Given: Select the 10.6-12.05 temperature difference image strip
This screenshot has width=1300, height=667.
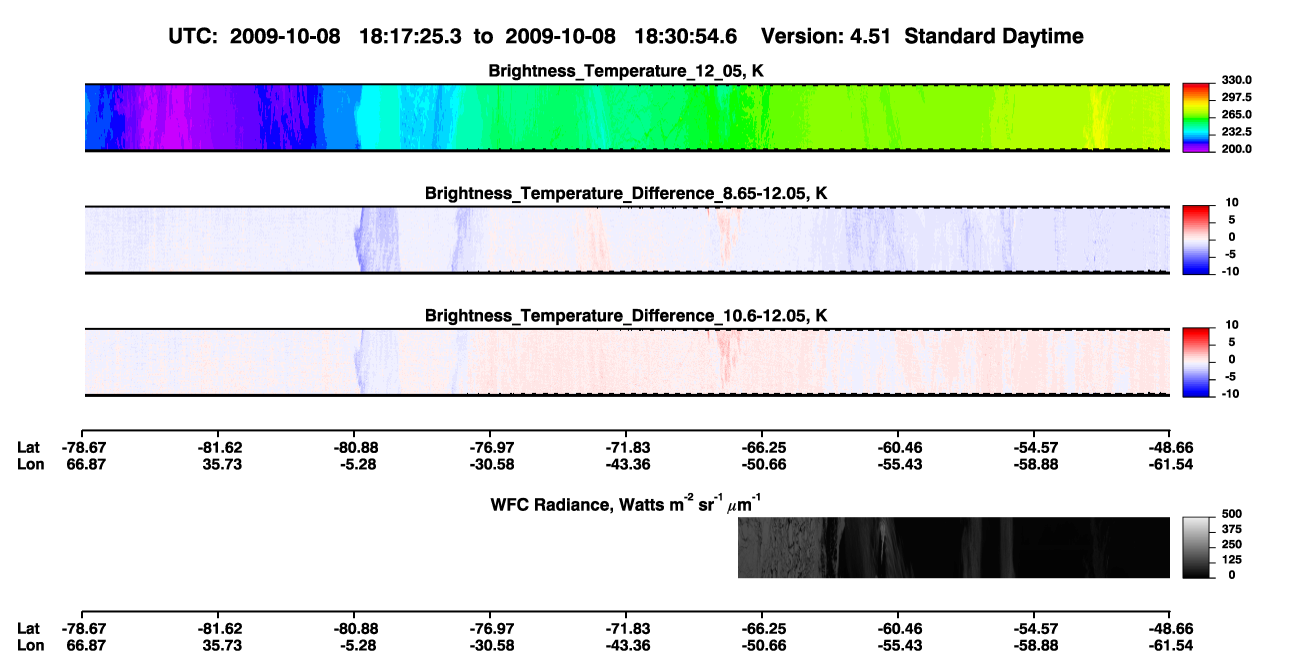Looking at the screenshot, I should [627, 361].
